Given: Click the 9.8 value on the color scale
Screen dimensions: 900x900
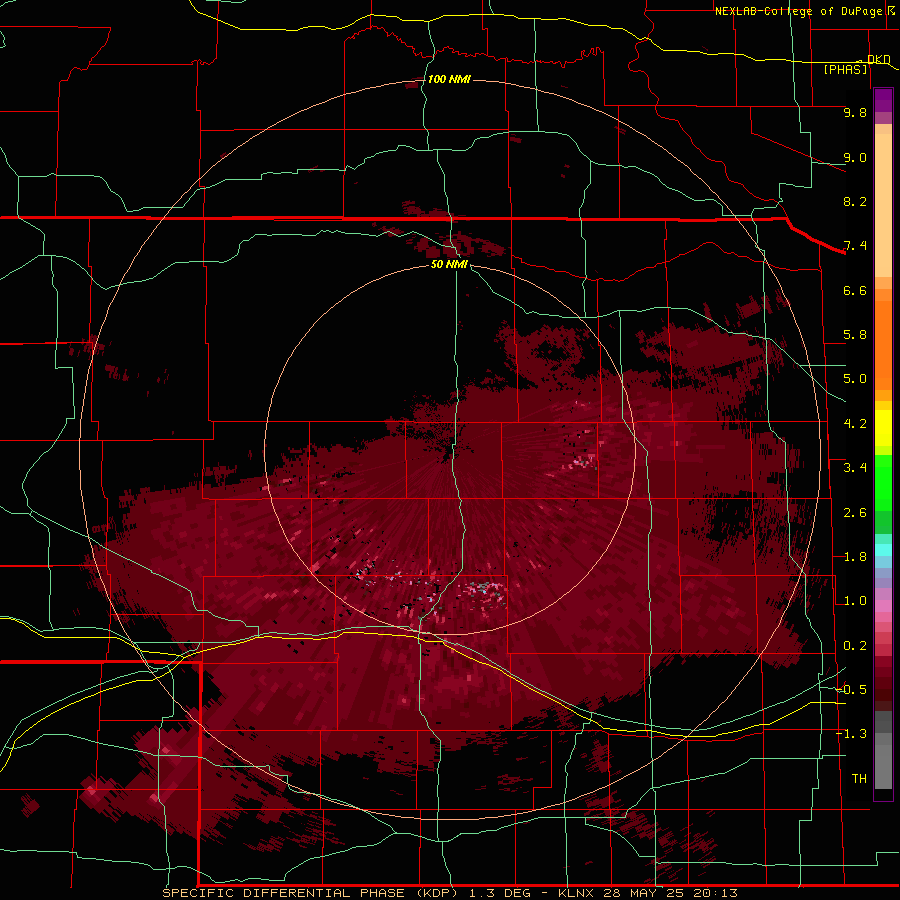Looking at the screenshot, I should click(x=855, y=112).
